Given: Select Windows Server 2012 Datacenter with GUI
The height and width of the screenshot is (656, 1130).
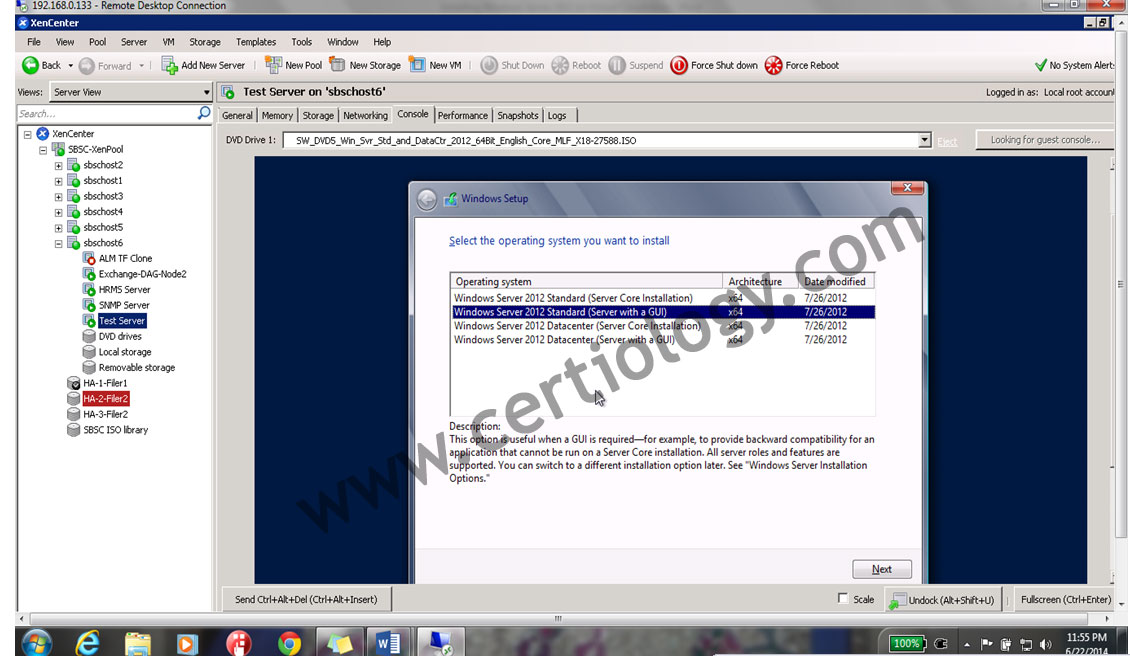Looking at the screenshot, I should coord(663,340).
